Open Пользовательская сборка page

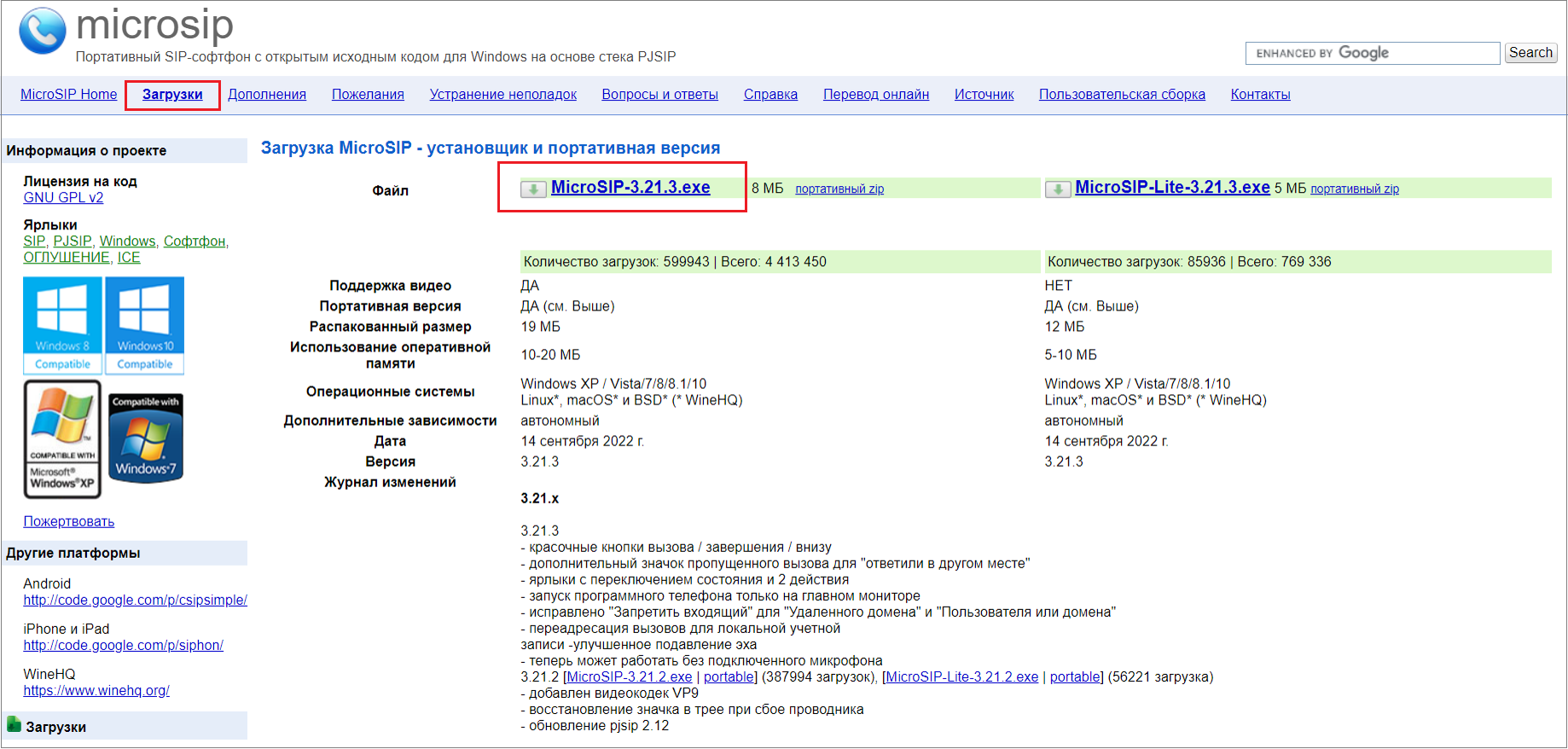coord(1122,95)
